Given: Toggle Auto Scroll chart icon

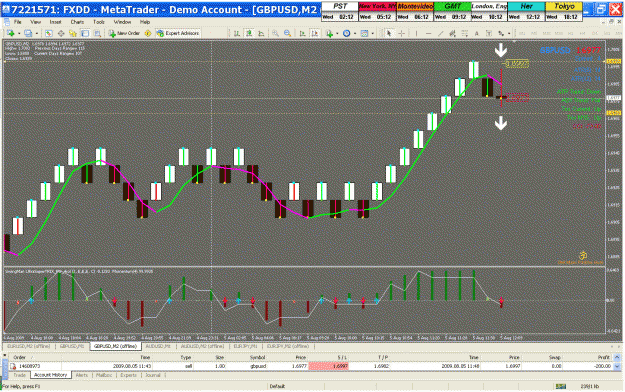Looking at the screenshot, I should pos(303,33).
